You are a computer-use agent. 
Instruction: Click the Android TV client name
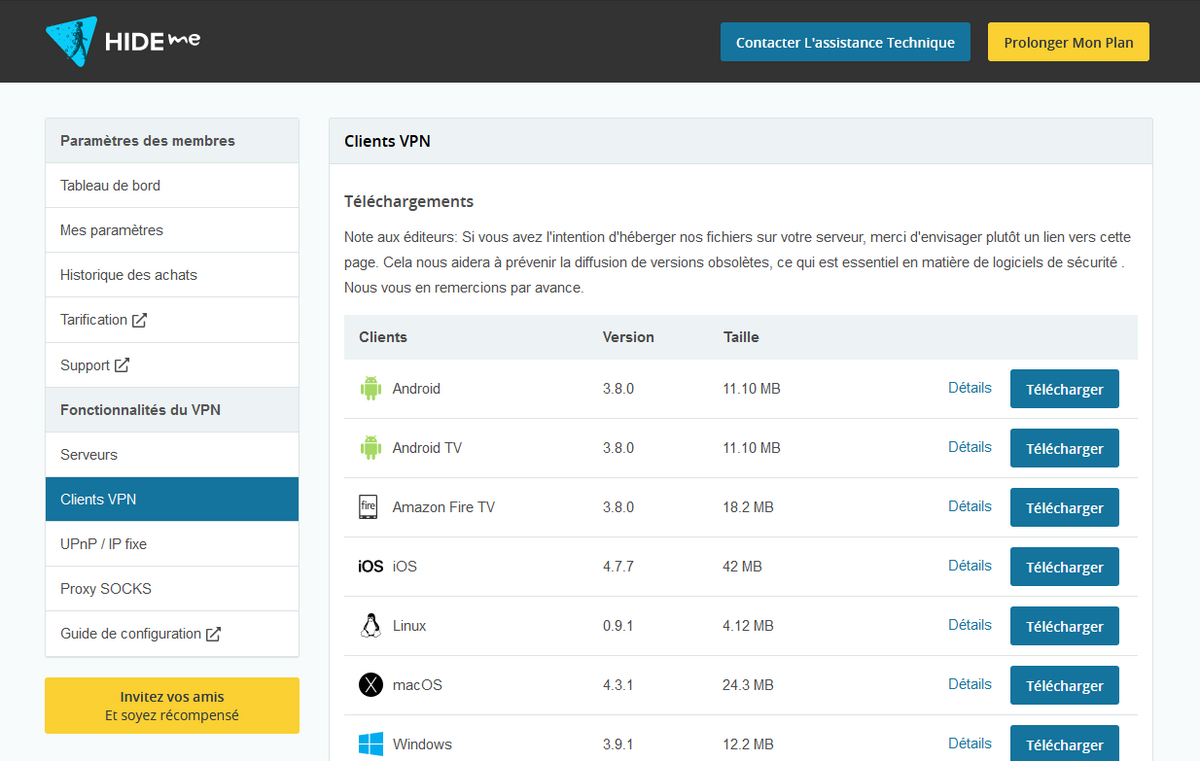pyautogui.click(x=427, y=448)
